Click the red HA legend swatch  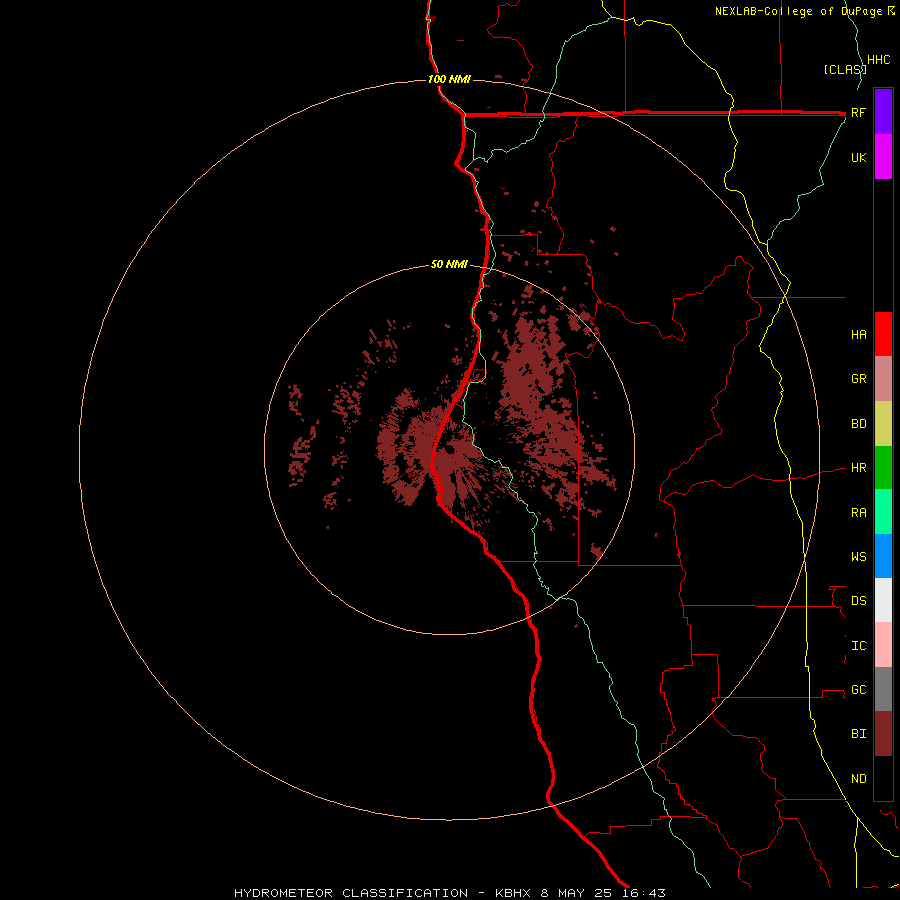(883, 334)
